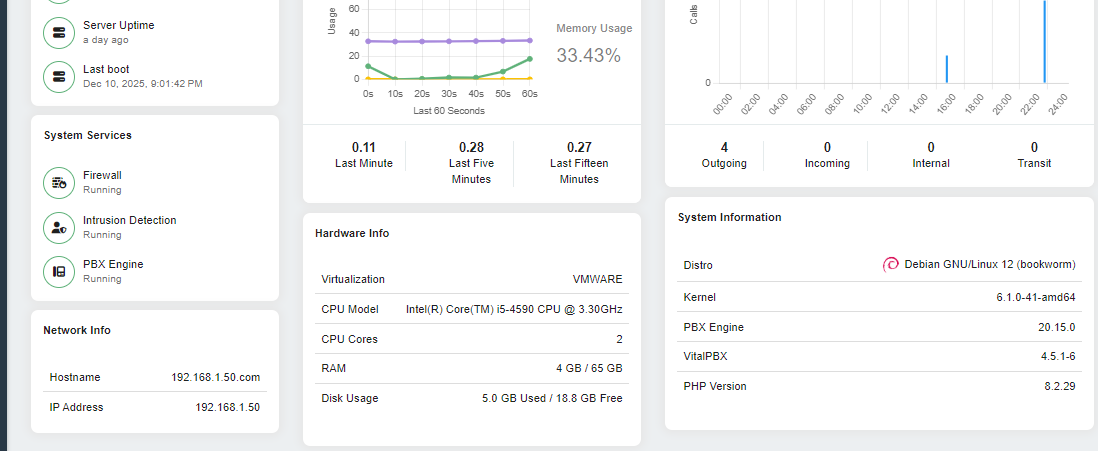Click the short blue bar near 16:00
Viewport: 1098px width, 451px height.
point(947,69)
